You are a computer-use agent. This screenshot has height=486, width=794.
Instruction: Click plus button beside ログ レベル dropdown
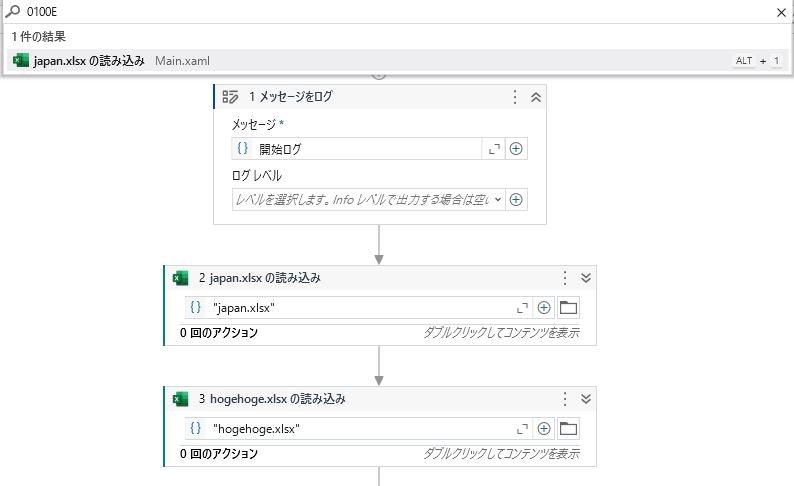click(x=515, y=199)
